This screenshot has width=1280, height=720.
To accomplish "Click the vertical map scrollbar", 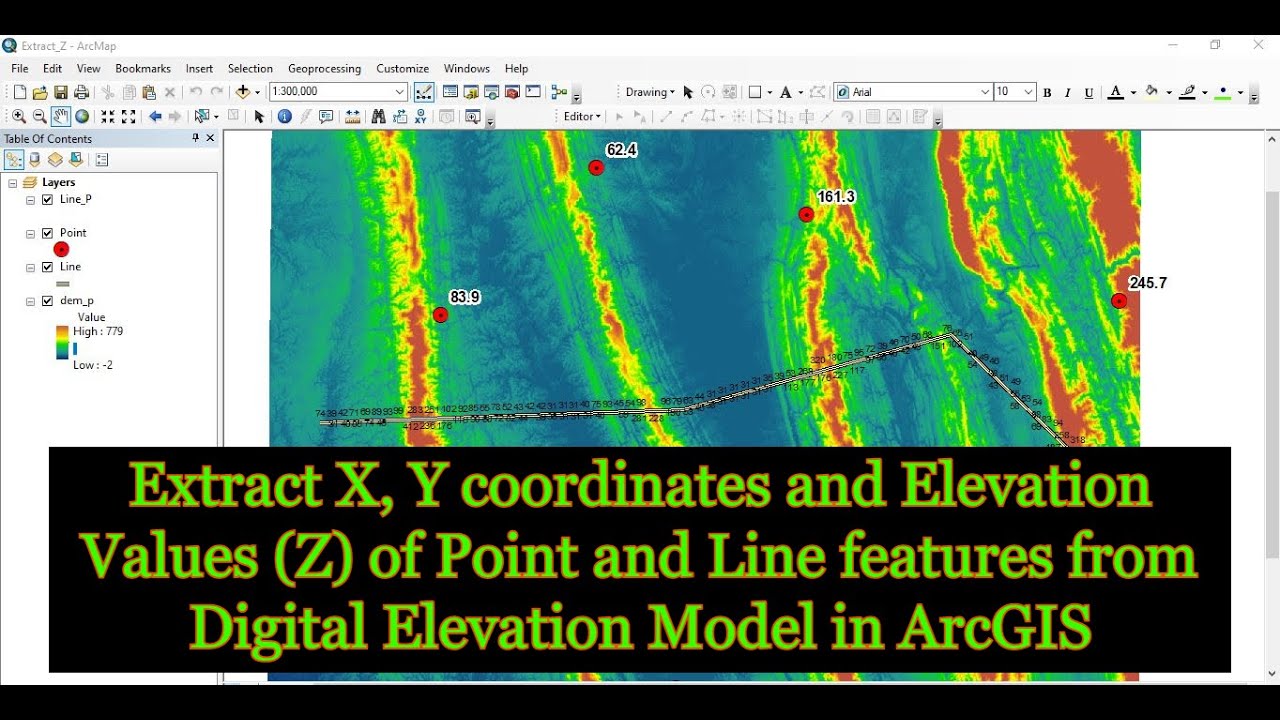I will 1272,373.
